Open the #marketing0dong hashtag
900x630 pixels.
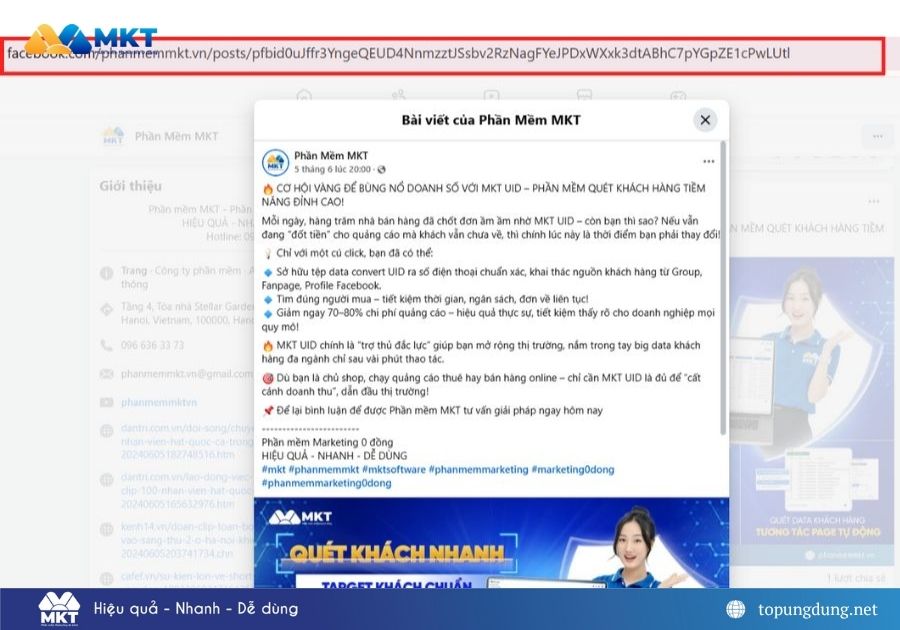(x=573, y=469)
